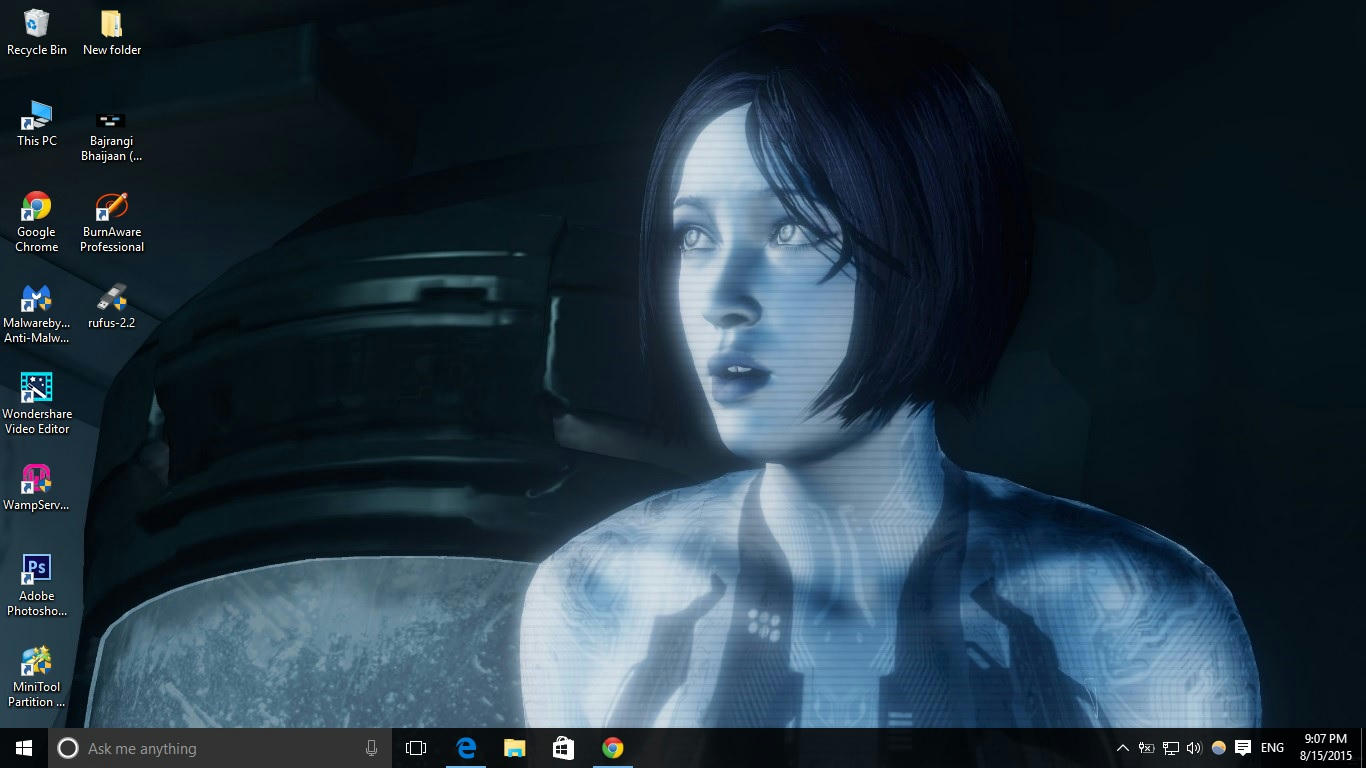Select the rufus-2.2 USB tool icon
Viewport: 1366px width, 768px height.
tap(112, 306)
